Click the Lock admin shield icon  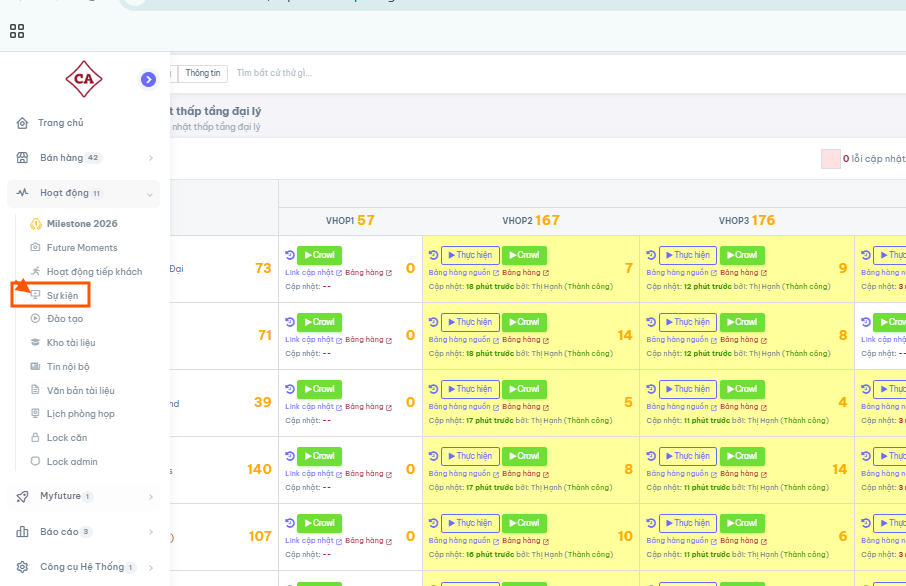tap(35, 461)
